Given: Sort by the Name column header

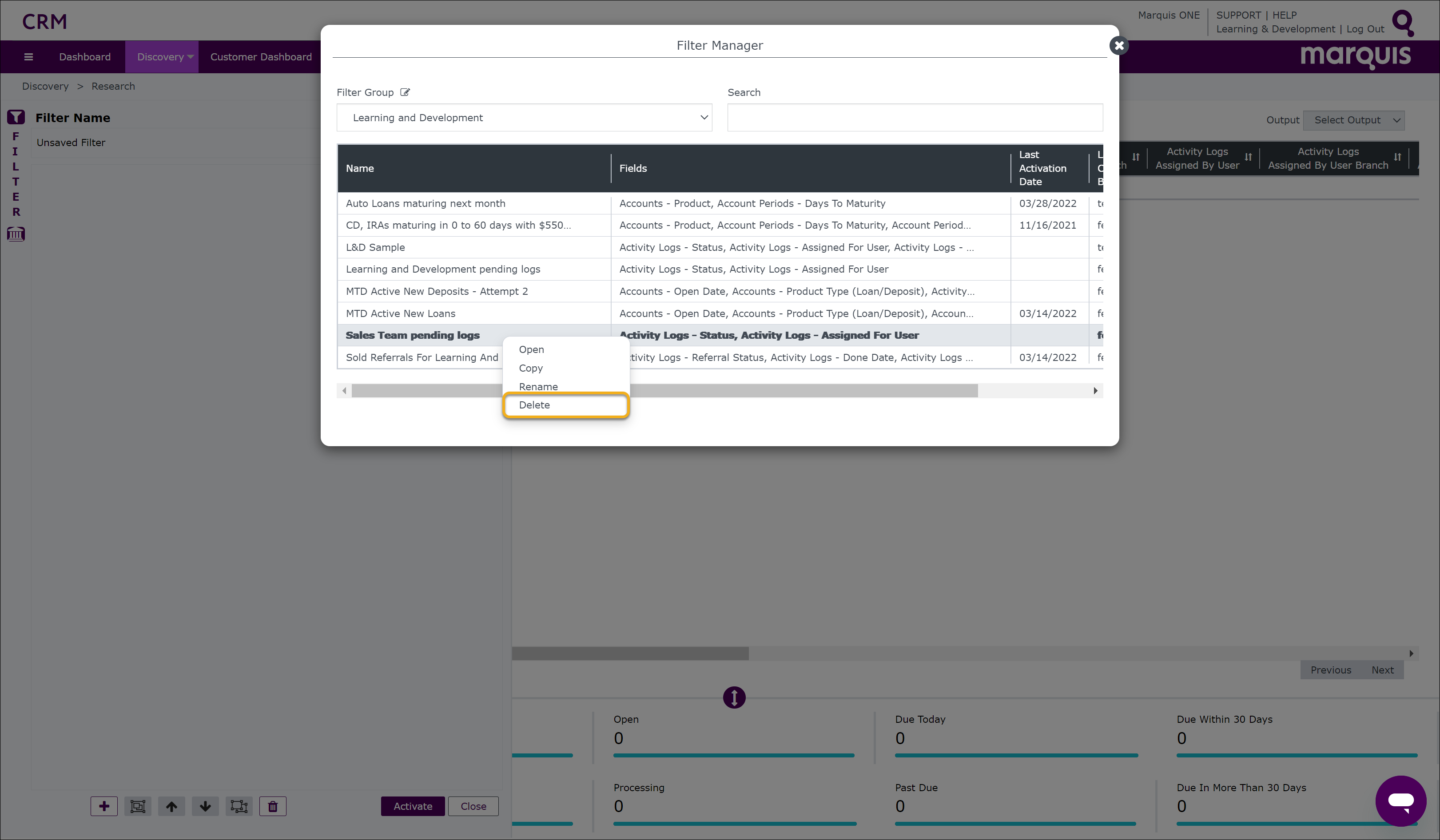Looking at the screenshot, I should [x=474, y=168].
